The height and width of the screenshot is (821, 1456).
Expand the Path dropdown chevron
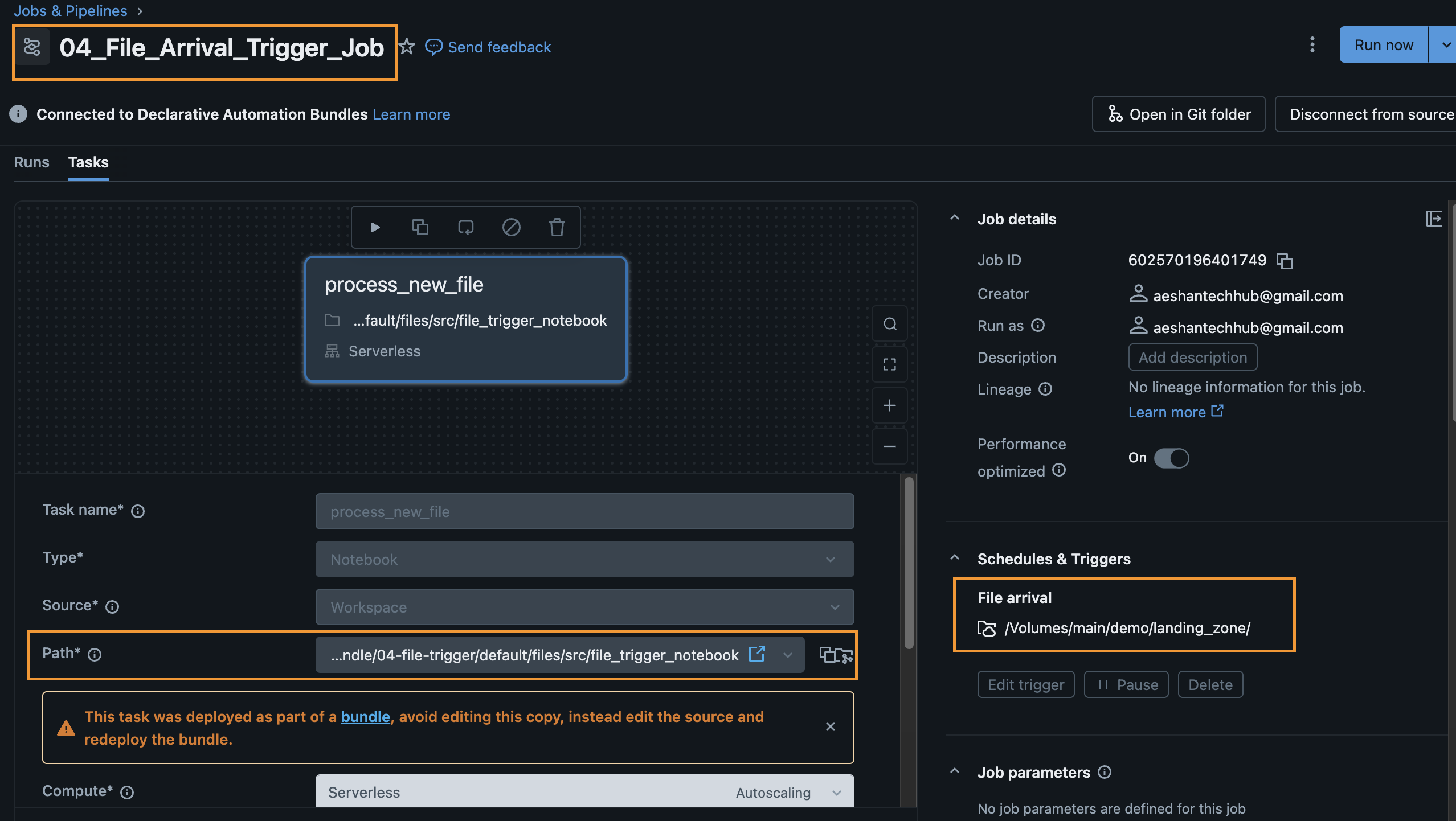[x=788, y=655]
